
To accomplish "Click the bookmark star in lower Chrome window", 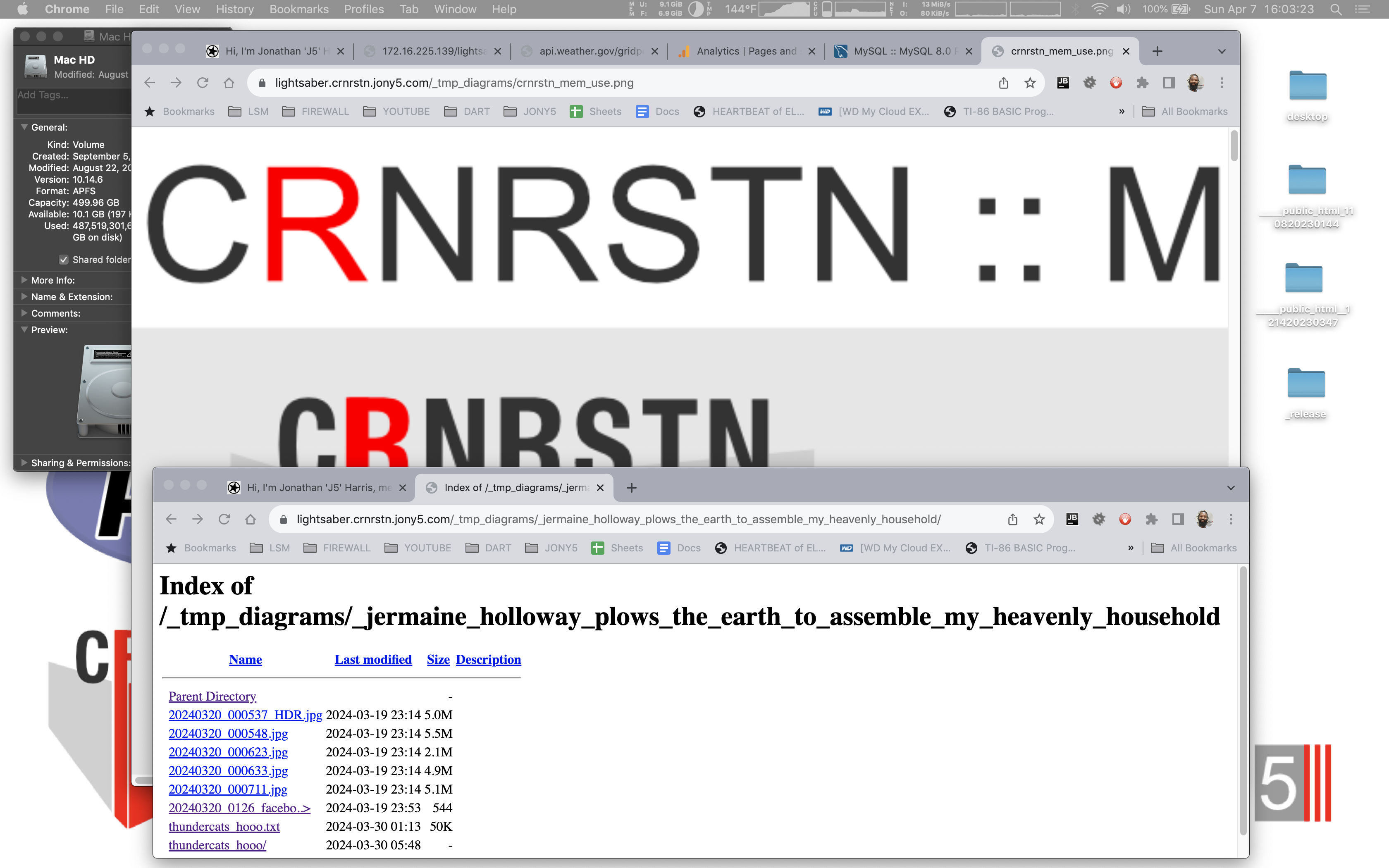I will 1039,520.
